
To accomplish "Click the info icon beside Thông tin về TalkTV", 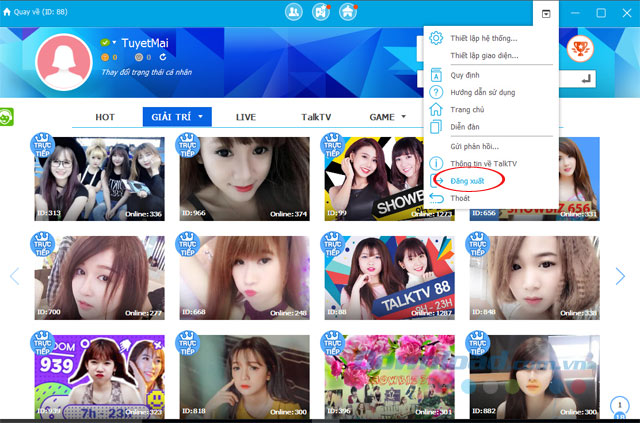I will click(436, 163).
